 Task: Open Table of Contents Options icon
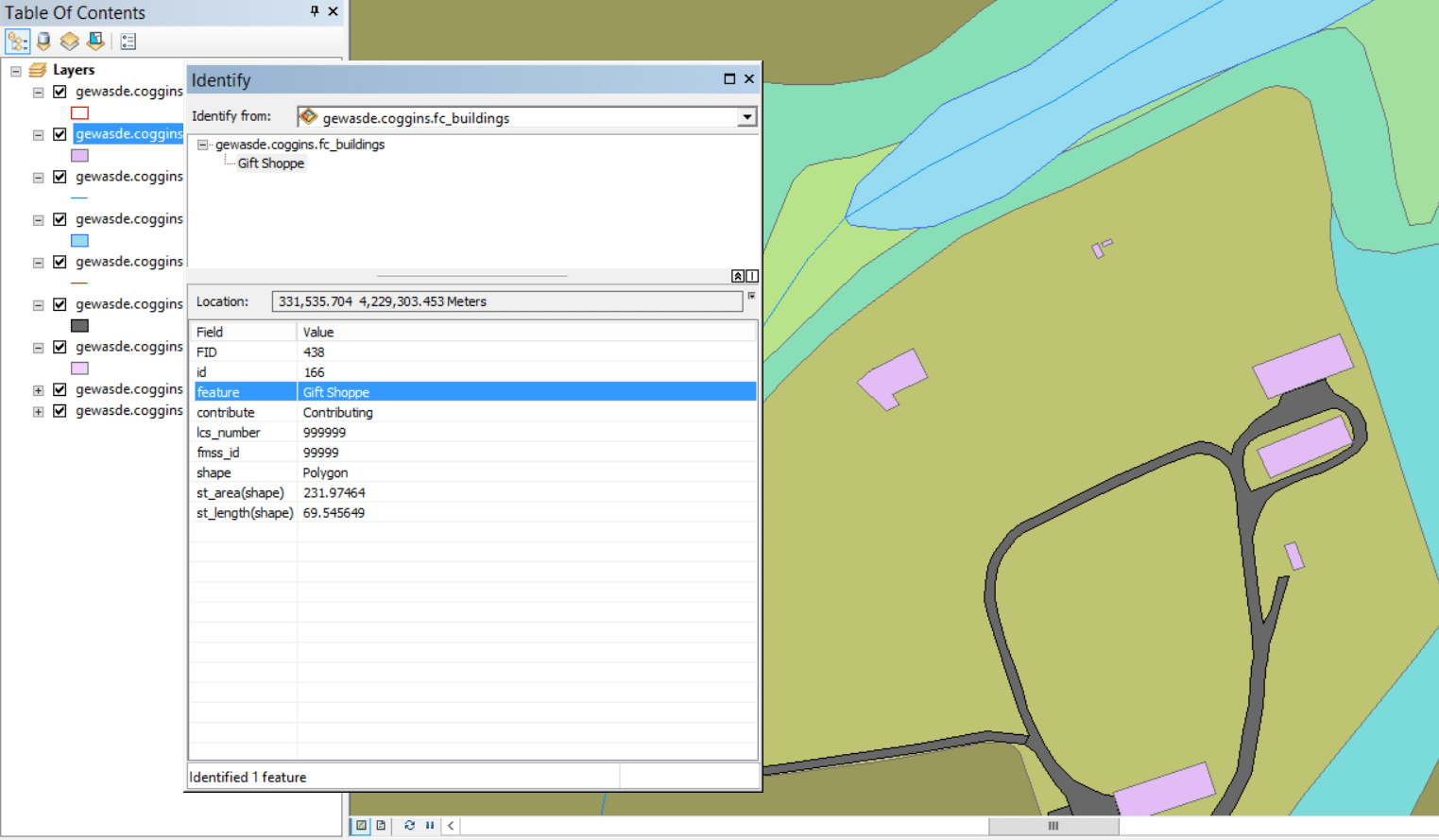click(128, 42)
